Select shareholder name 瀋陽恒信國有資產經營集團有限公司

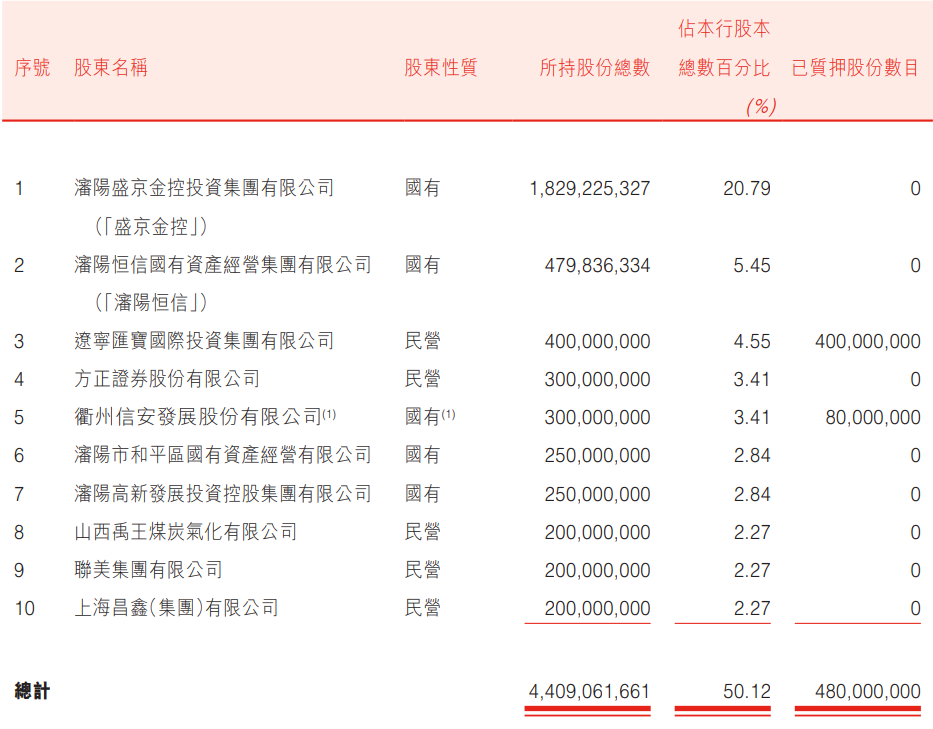[x=223, y=265]
